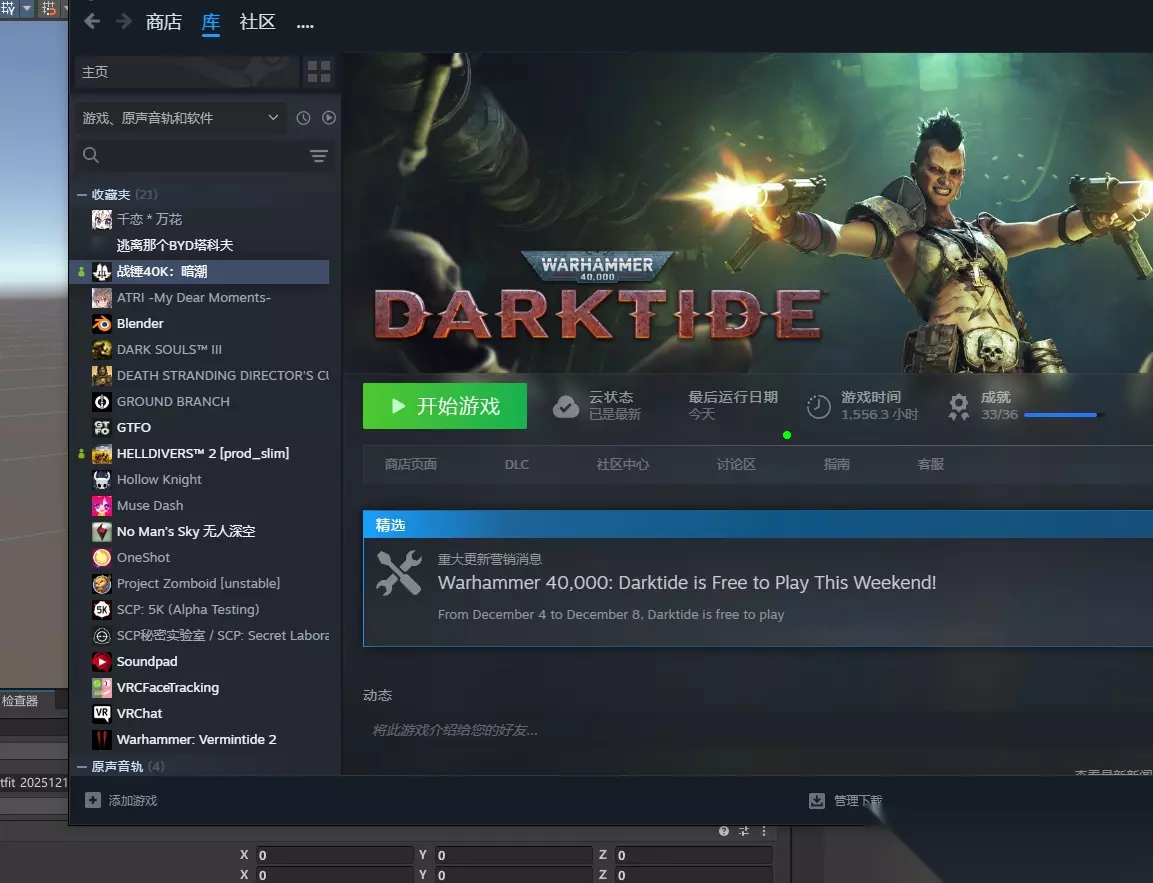The image size is (1153, 883).
Task: Show ready-to-play games filter icon
Action: [x=329, y=118]
